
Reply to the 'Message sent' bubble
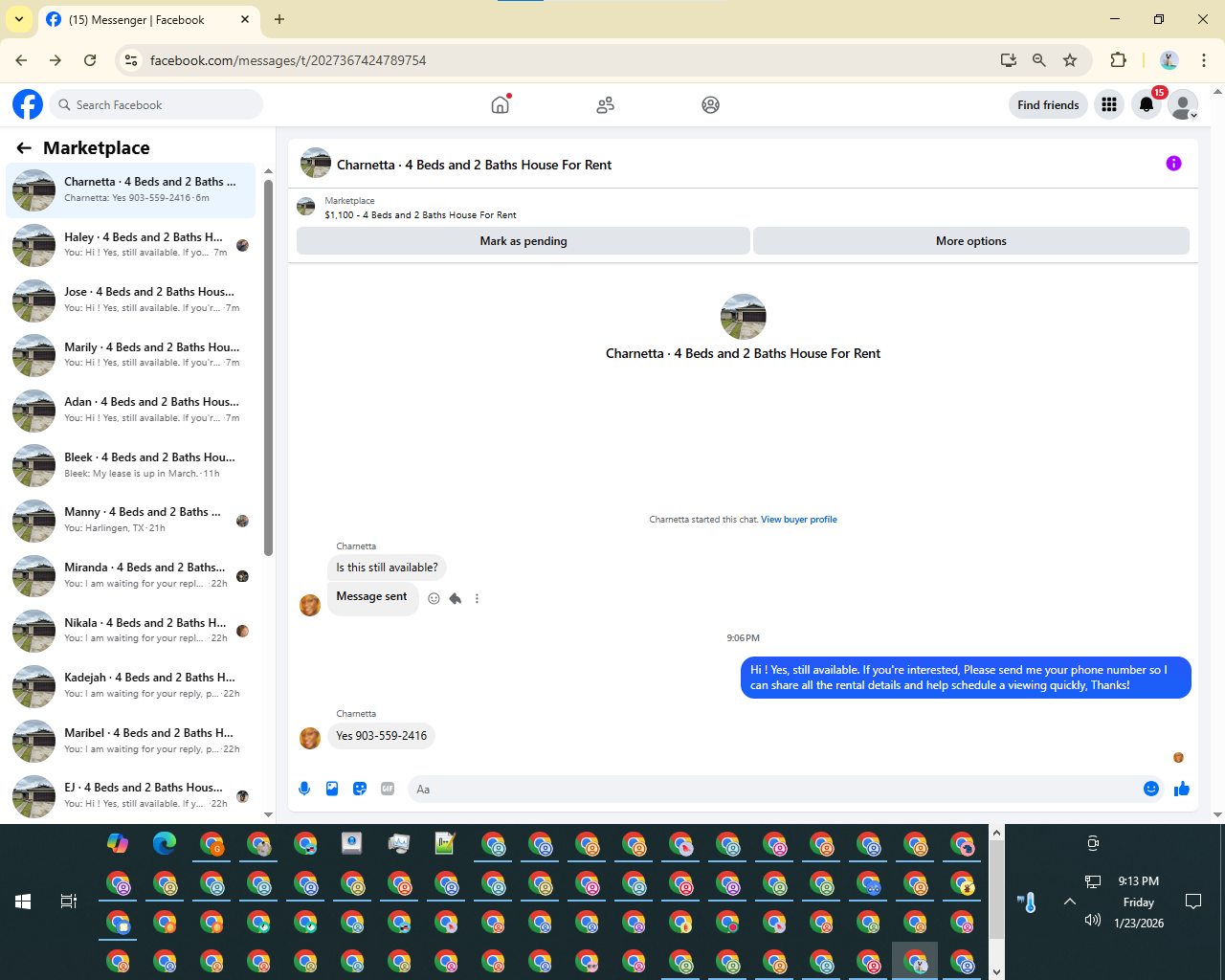[456, 598]
